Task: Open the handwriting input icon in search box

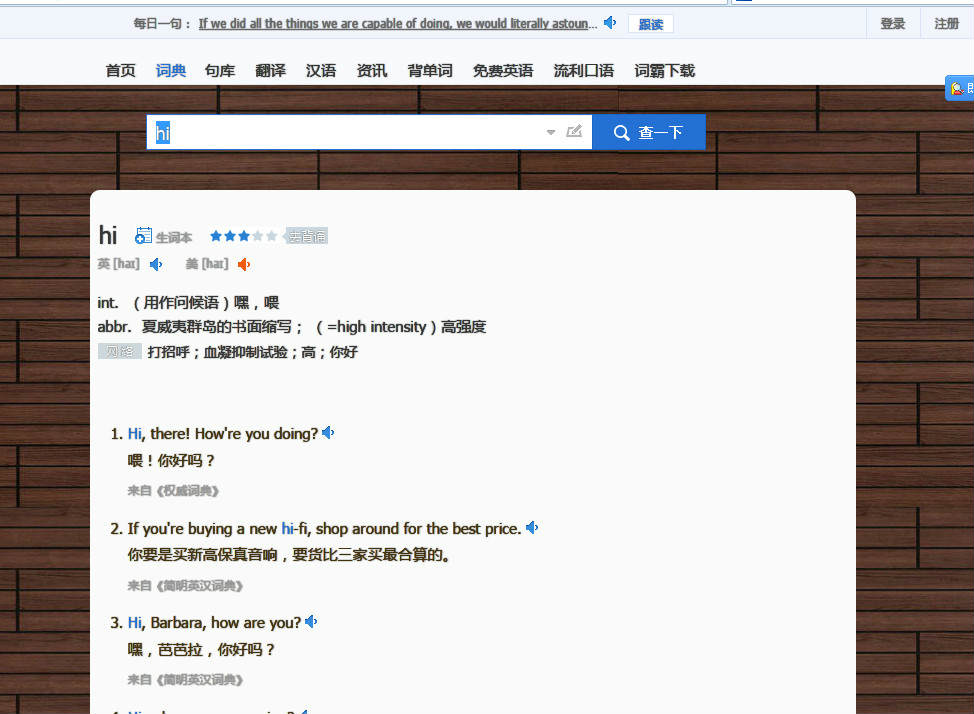Action: coord(575,132)
